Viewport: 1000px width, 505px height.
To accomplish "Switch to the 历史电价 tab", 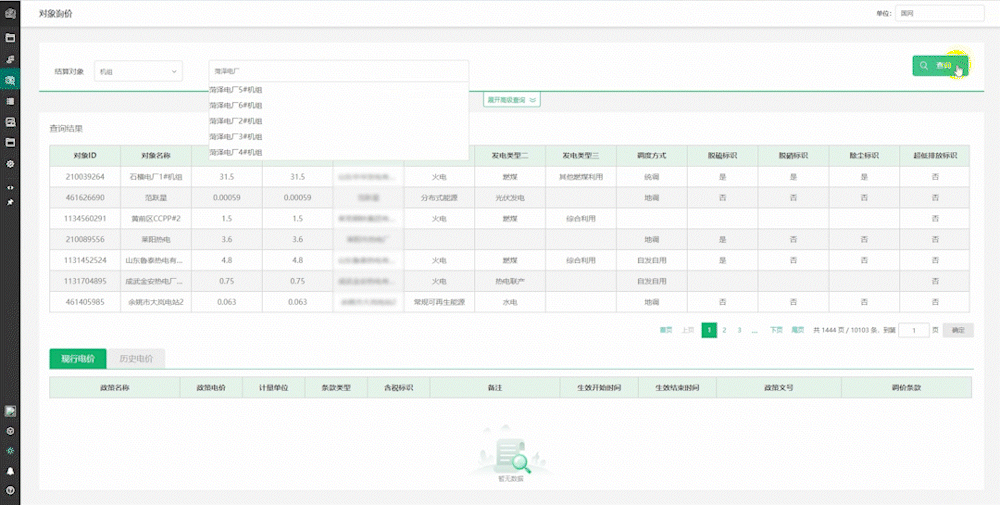I will click(135, 358).
